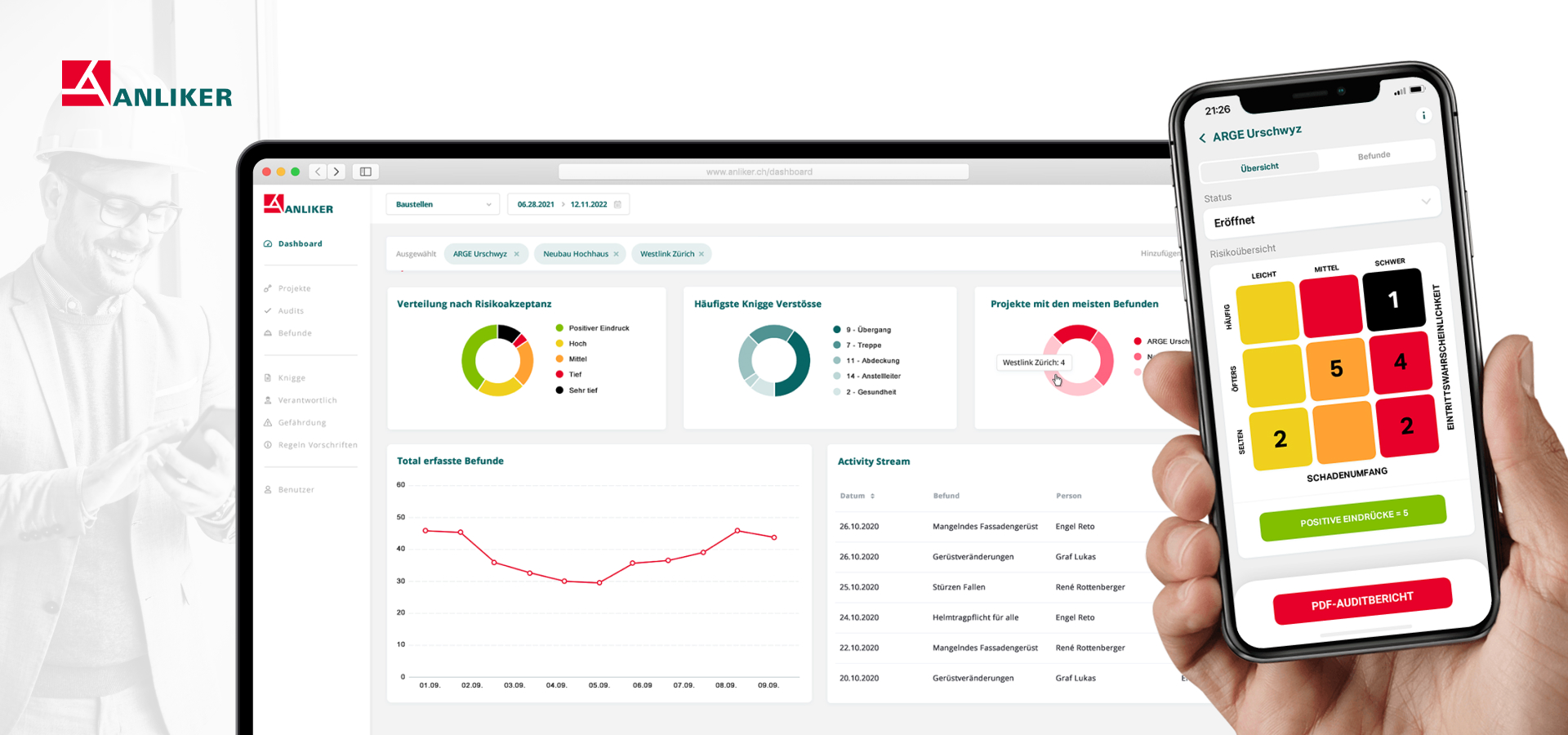This screenshot has height=735, width=1568.
Task: Remove the Neubau Hochhaus filter chip
Action: (x=617, y=254)
